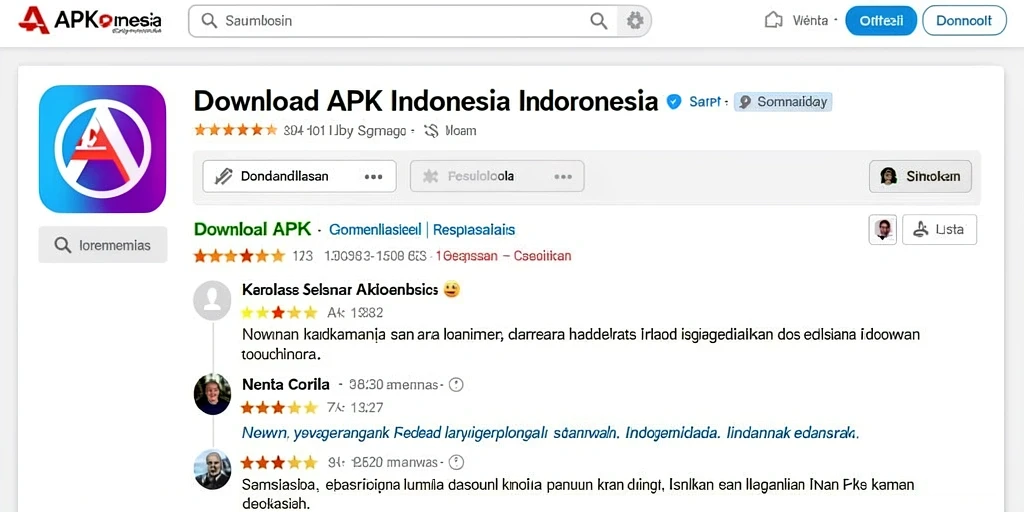1024x512 pixels.
Task: Click the avatar icon inside Sinolem button
Action: 888,176
